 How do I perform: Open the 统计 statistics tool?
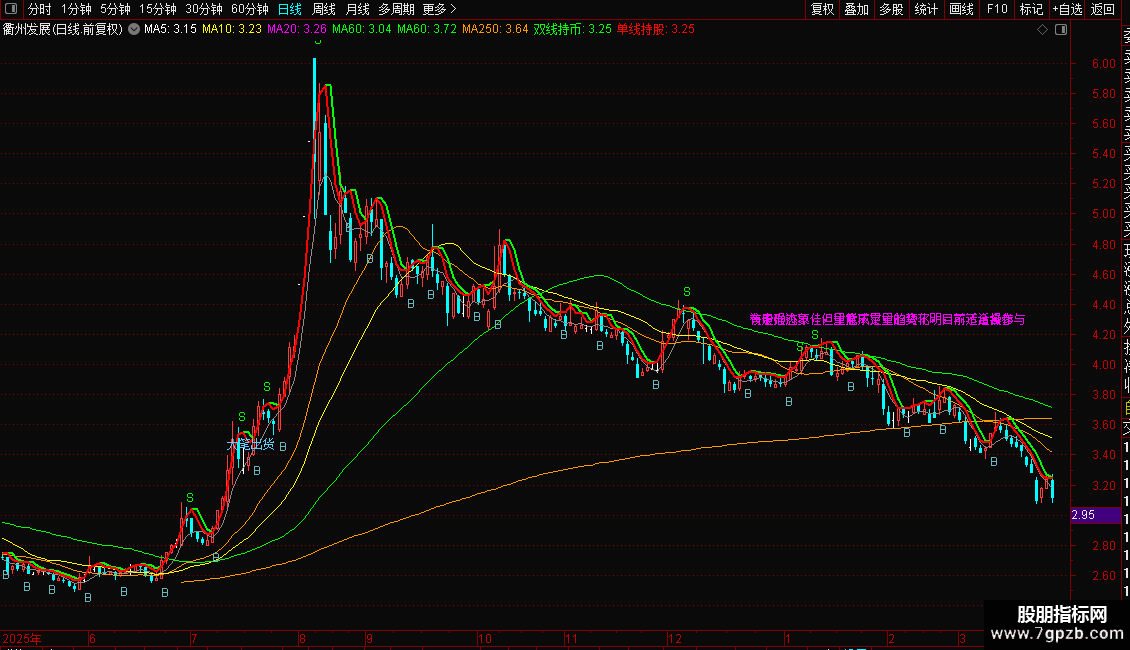tap(926, 9)
